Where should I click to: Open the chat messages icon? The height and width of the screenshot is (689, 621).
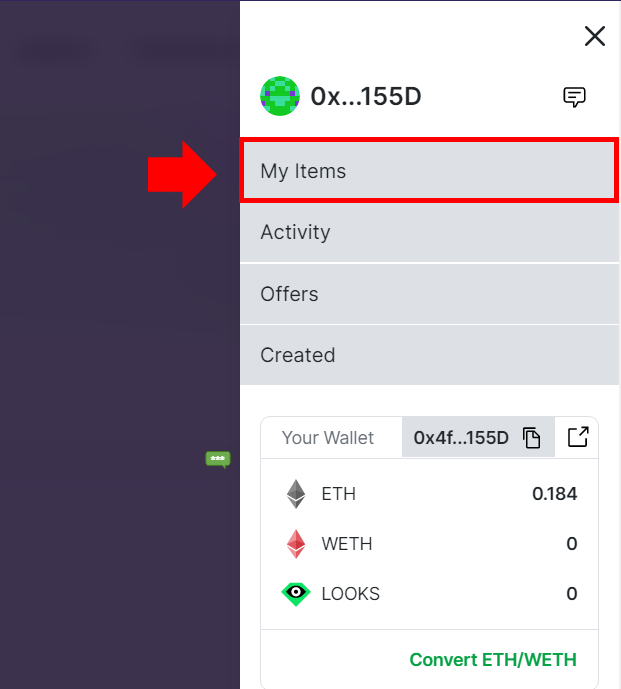click(574, 97)
